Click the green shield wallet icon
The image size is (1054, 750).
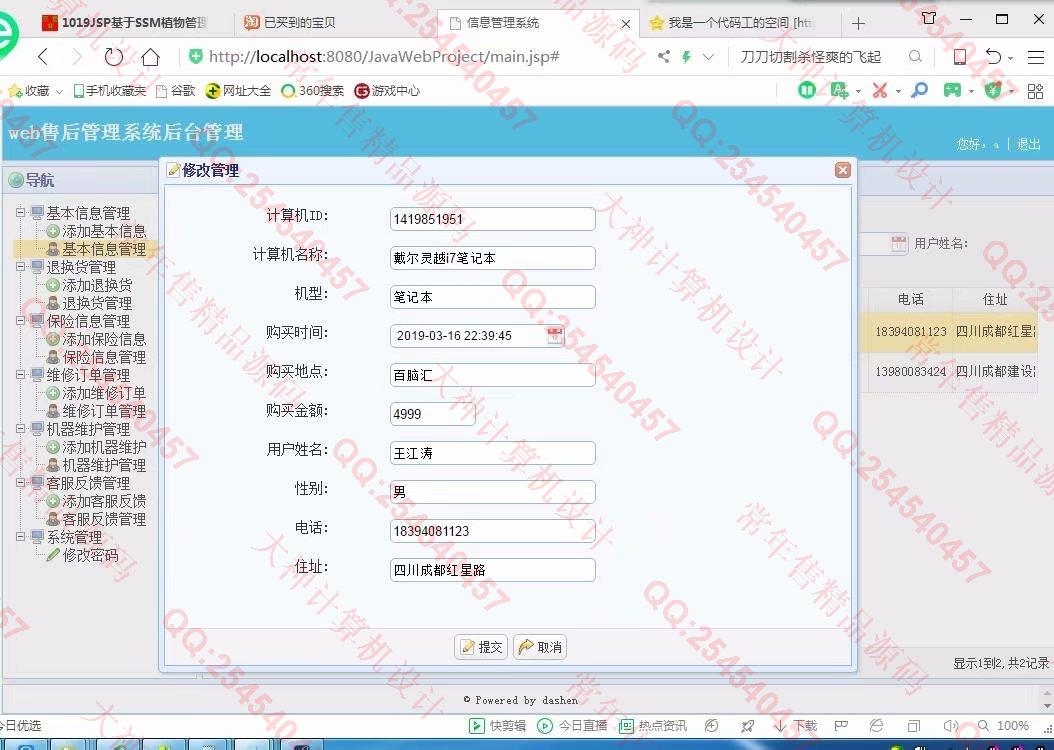993,90
